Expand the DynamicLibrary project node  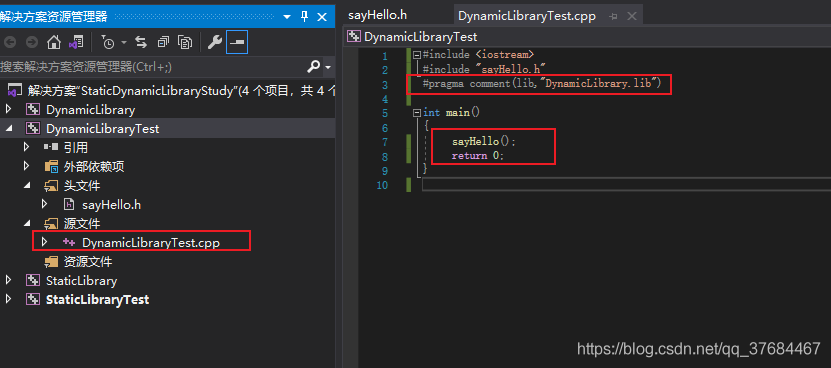[8, 110]
